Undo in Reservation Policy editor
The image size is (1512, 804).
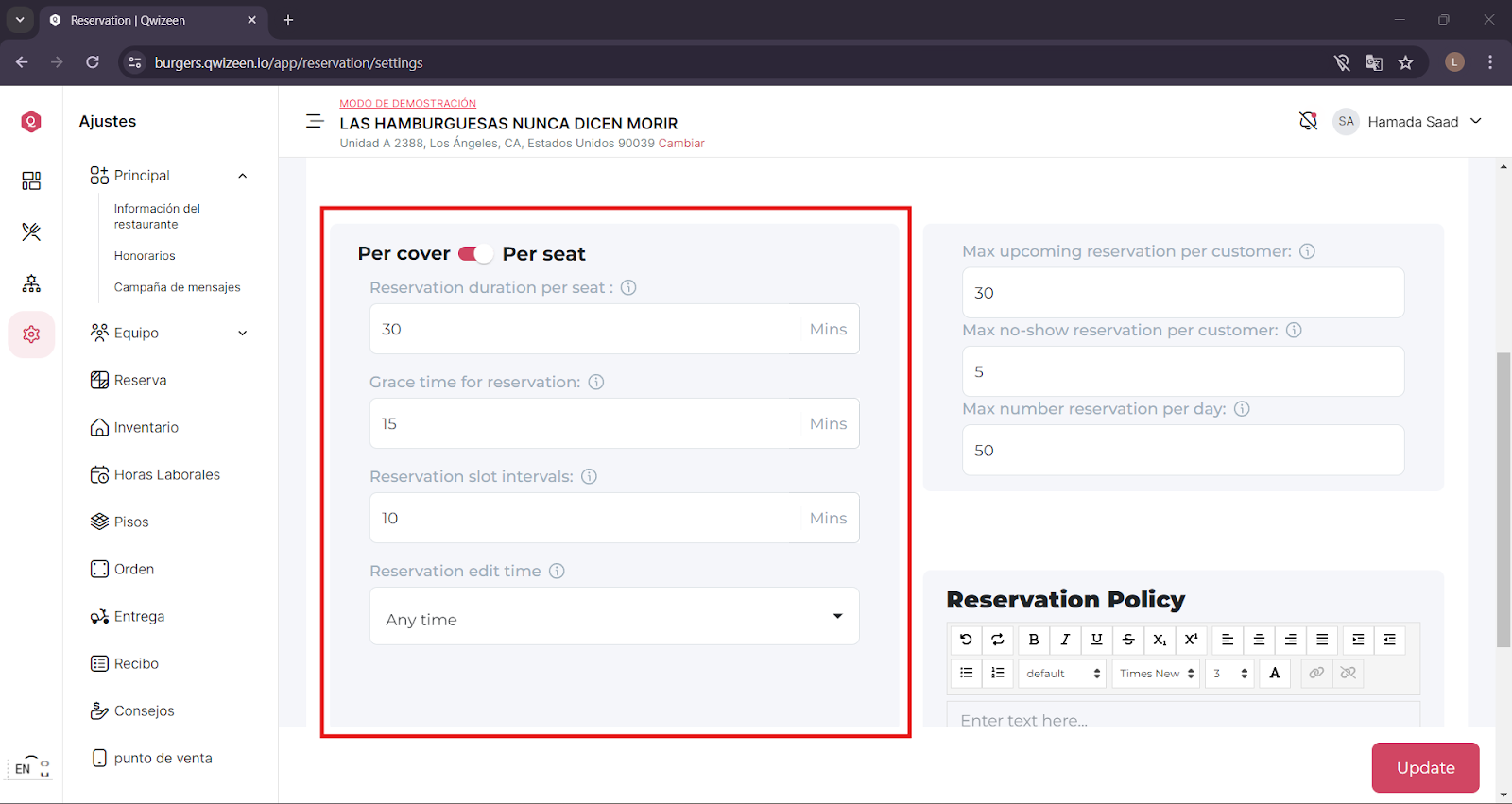966,640
